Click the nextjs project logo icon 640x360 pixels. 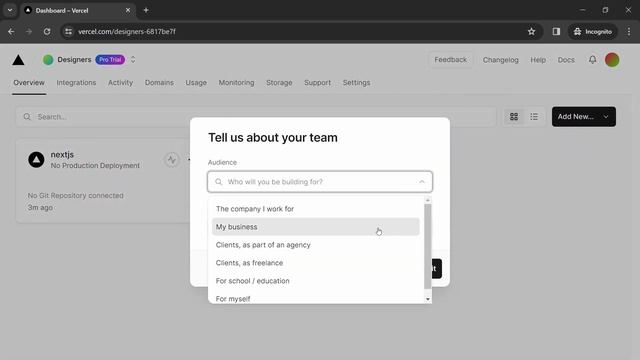point(36,160)
